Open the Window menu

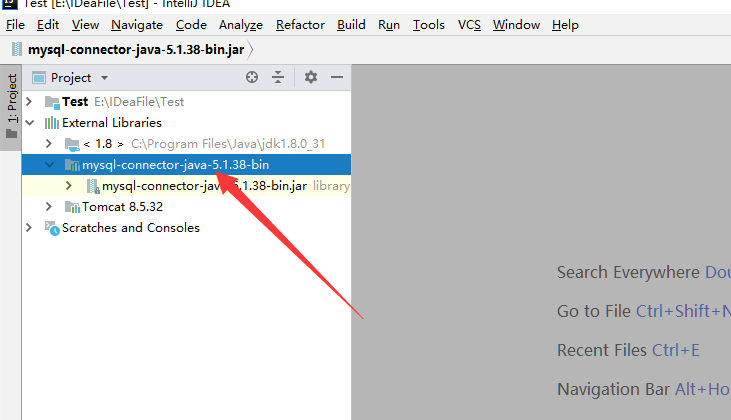point(517,25)
